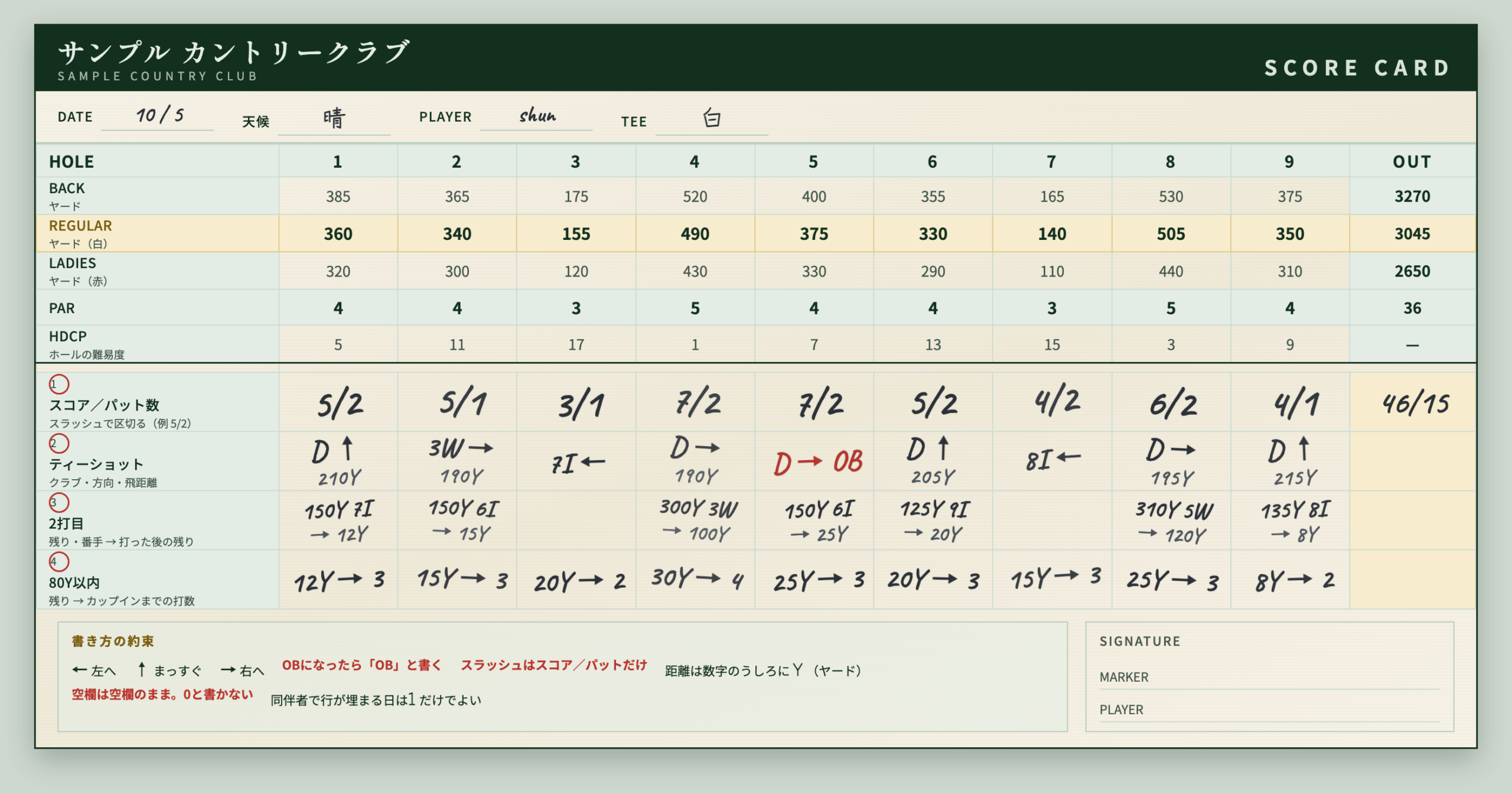Click the red 'OBになったら「OB」と書く' note
The width and height of the screenshot is (1512, 794).
pos(361,665)
